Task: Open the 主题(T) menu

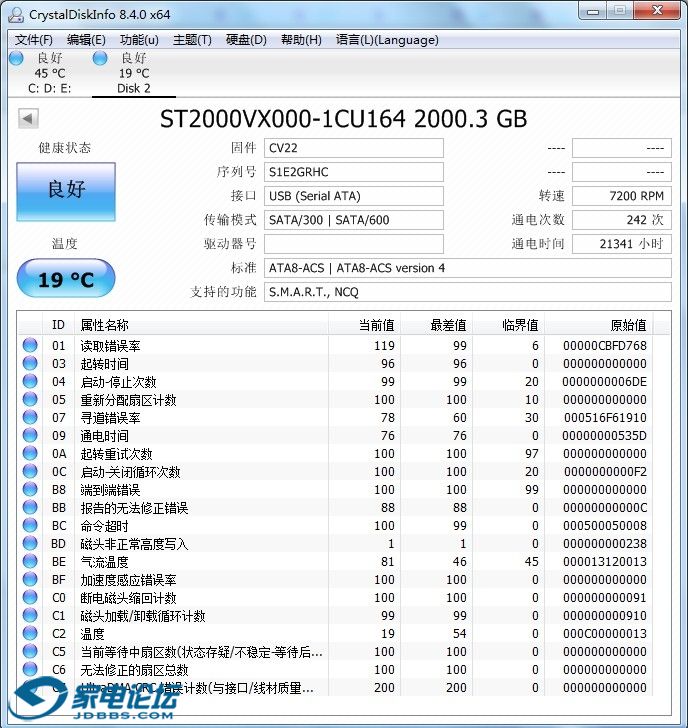Action: tap(192, 40)
